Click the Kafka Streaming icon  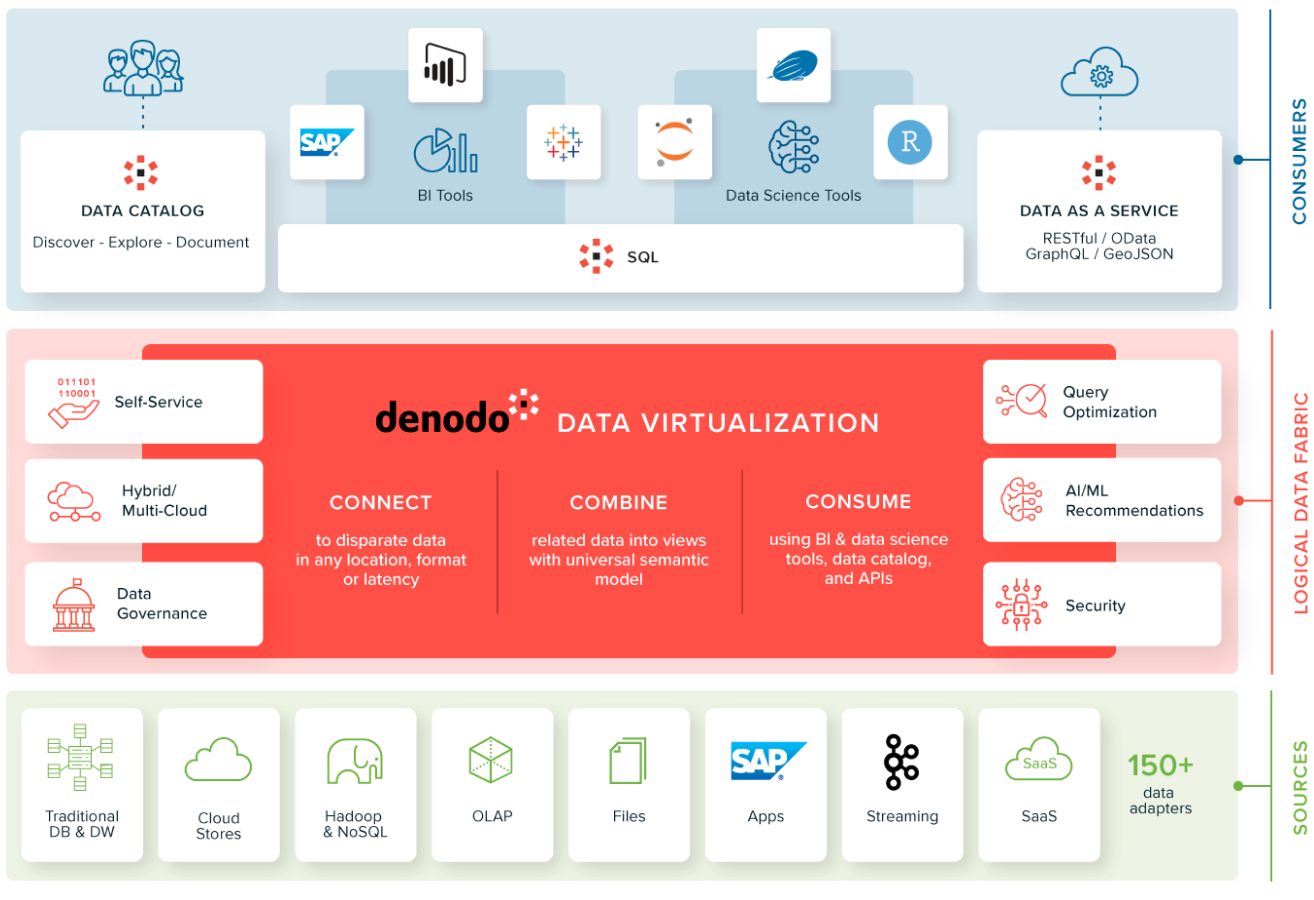click(x=901, y=762)
